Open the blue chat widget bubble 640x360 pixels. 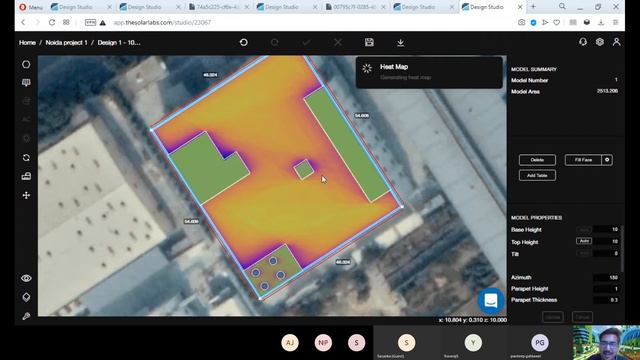click(491, 301)
